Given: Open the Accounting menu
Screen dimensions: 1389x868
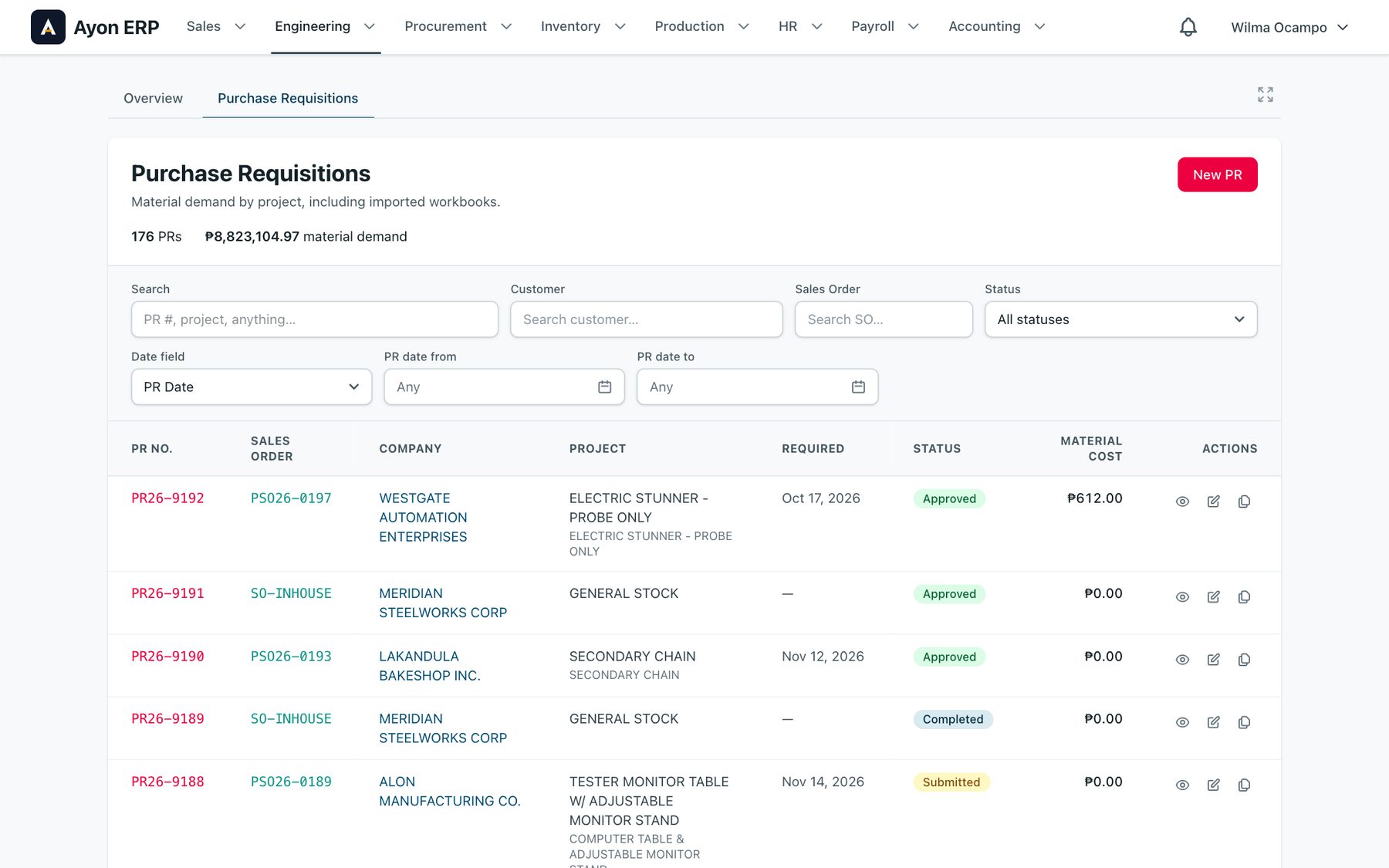Looking at the screenshot, I should click(x=997, y=26).
